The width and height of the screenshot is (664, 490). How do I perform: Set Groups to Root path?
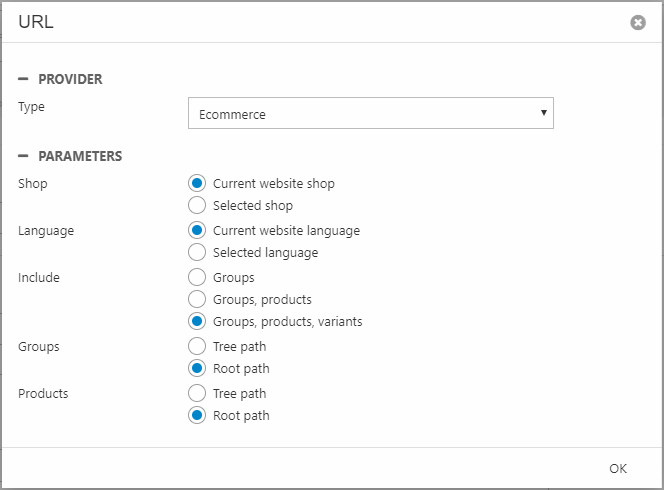pyautogui.click(x=197, y=369)
